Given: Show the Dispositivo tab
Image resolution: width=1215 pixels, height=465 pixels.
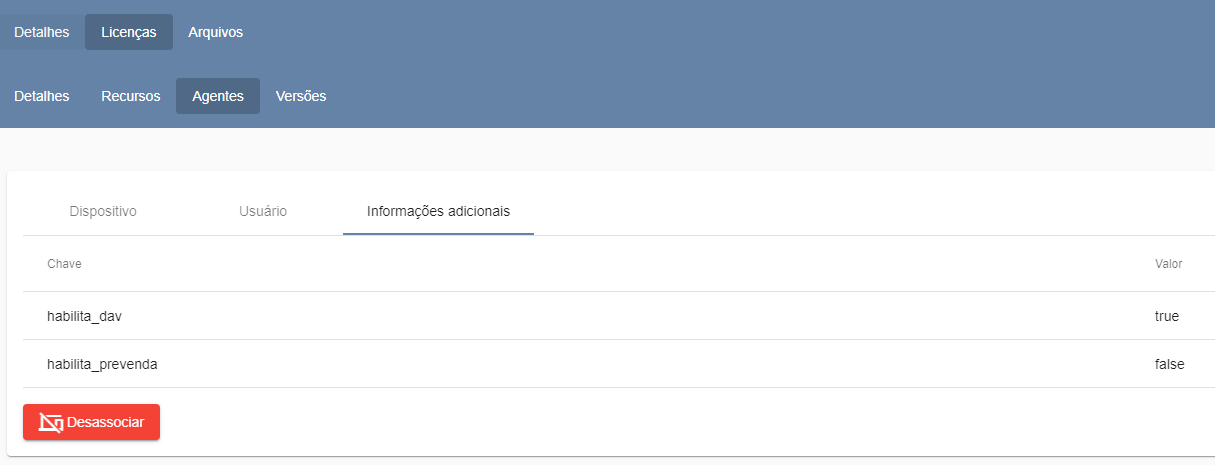Looking at the screenshot, I should 103,211.
